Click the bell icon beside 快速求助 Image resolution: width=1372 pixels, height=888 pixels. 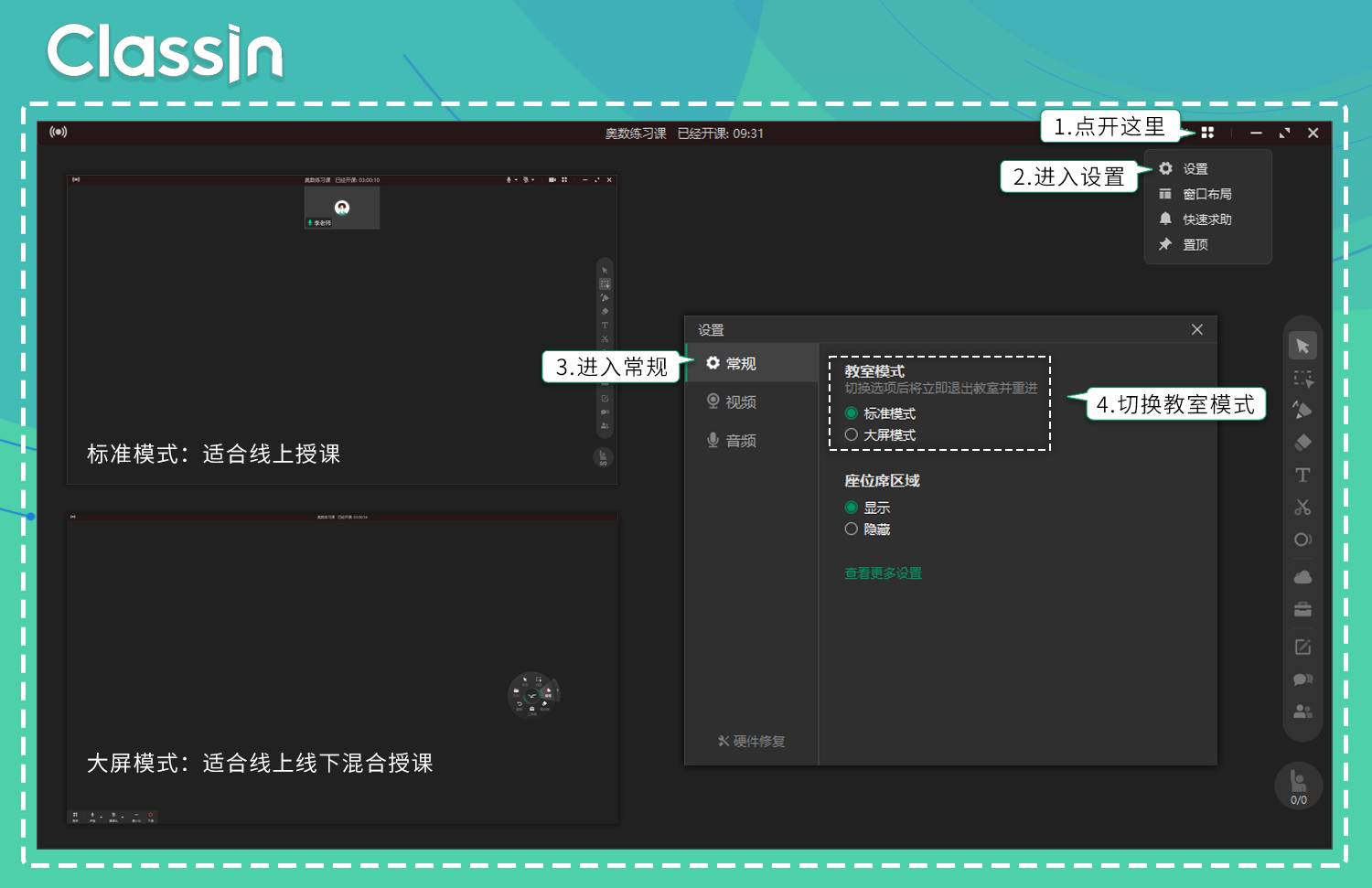1165,219
